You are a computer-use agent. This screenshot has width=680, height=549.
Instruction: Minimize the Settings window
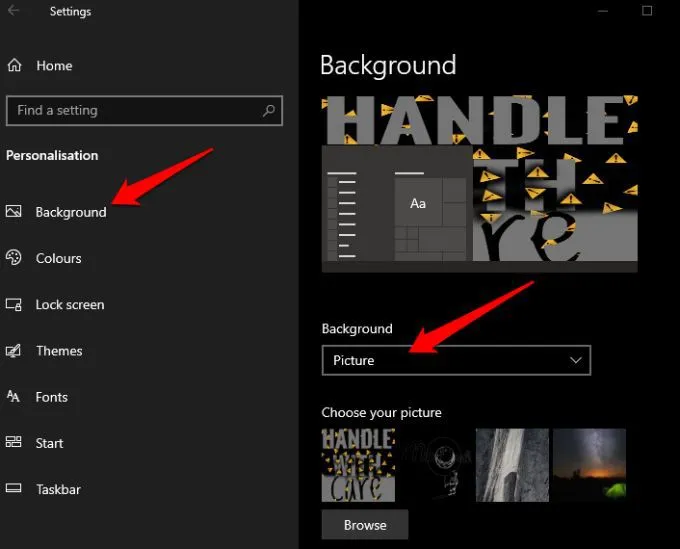[603, 11]
